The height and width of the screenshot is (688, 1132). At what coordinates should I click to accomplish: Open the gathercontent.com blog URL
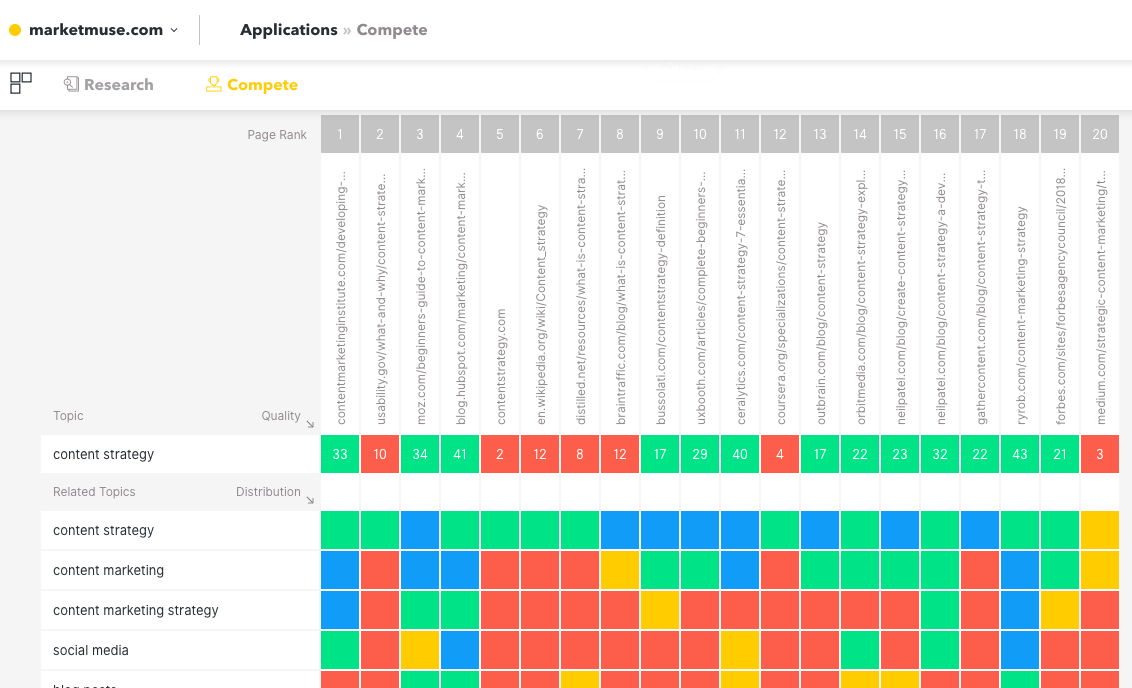pyautogui.click(x=981, y=297)
